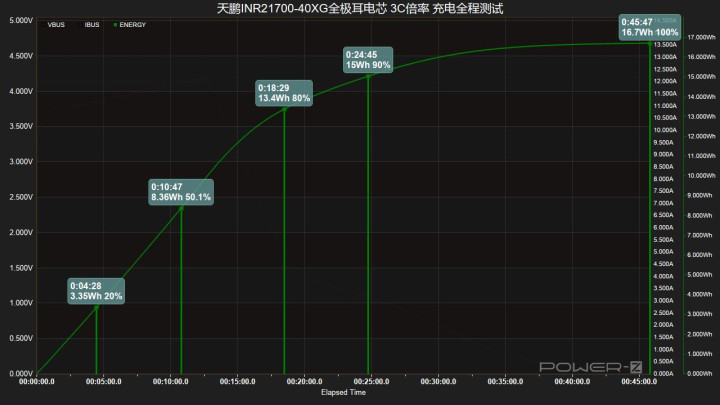The height and width of the screenshot is (405, 720).
Task: Click the 00:35:00.0 time tick label
Action: [x=505, y=382]
